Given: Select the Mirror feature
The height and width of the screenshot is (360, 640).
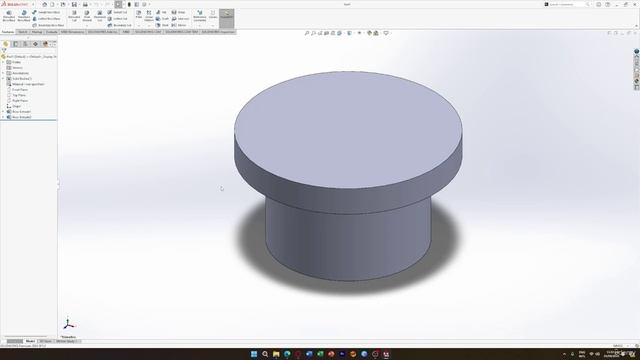Looking at the screenshot, I should coord(179,25).
